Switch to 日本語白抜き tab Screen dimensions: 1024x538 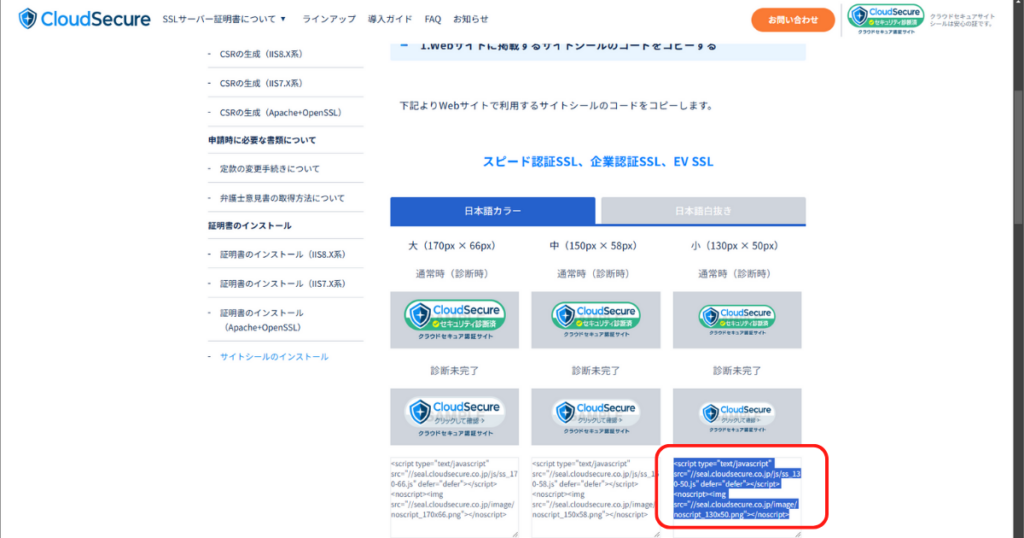(x=703, y=211)
